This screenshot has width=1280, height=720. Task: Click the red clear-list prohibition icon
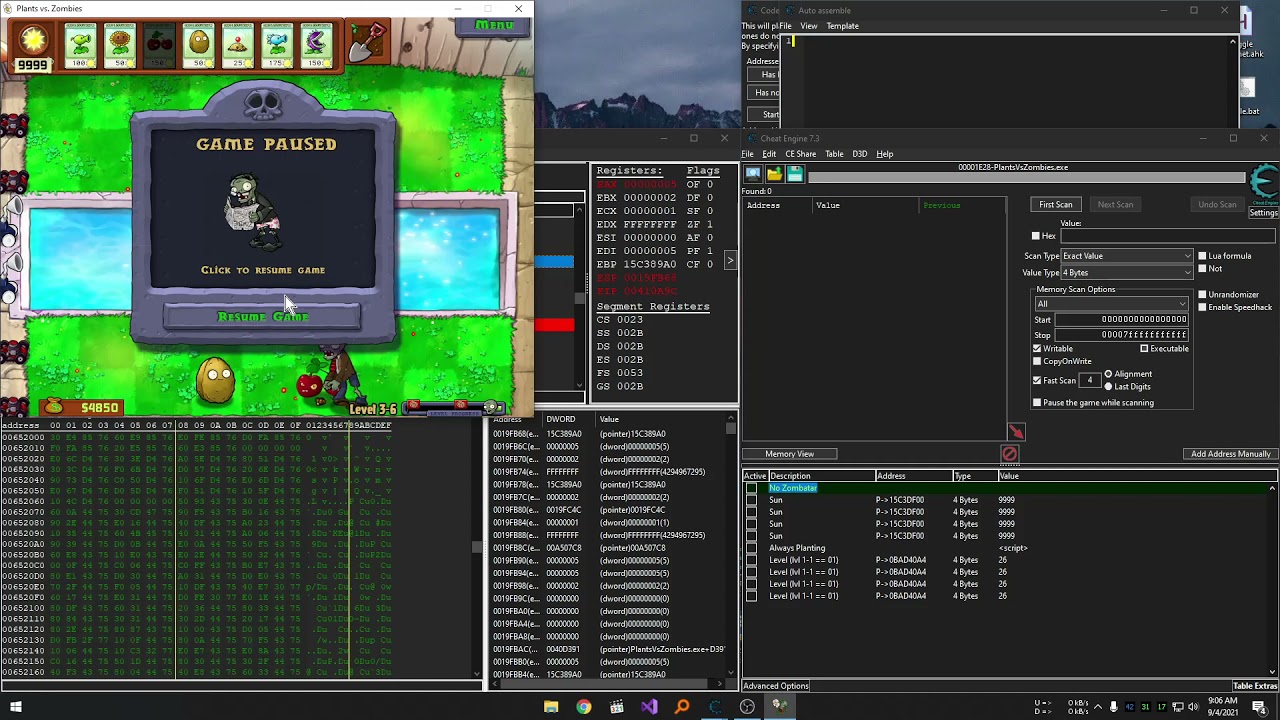(1009, 454)
